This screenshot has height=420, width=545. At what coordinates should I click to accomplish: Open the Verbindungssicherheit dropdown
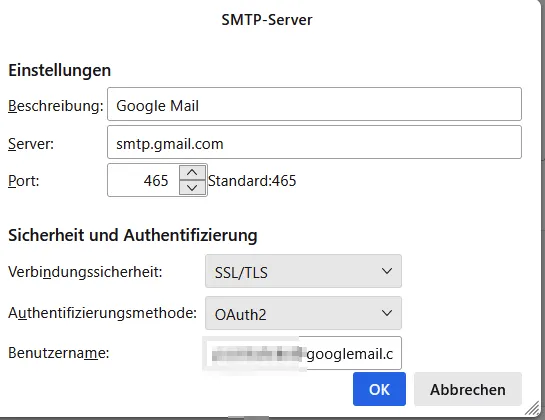pos(303,271)
